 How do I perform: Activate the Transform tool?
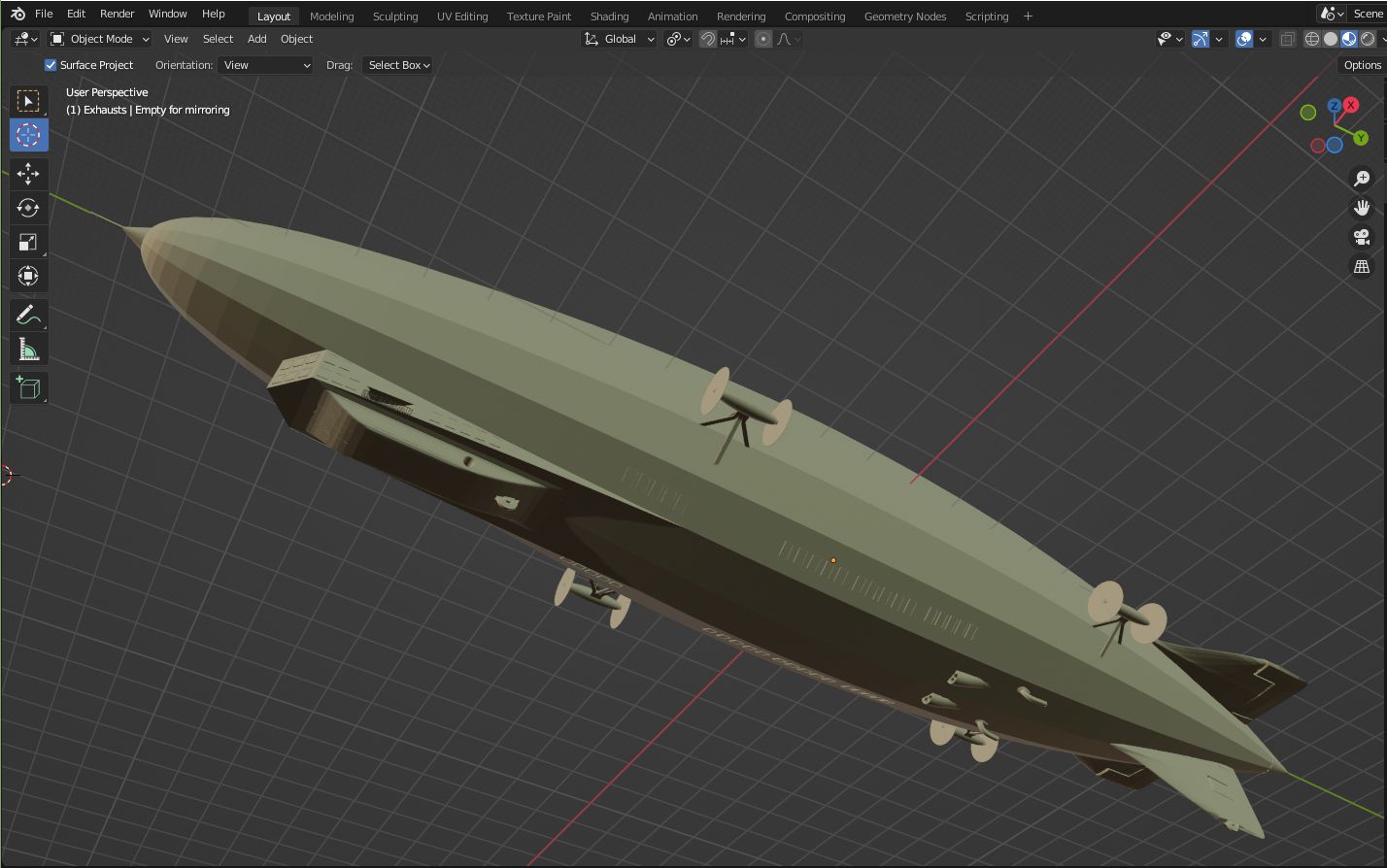28,276
